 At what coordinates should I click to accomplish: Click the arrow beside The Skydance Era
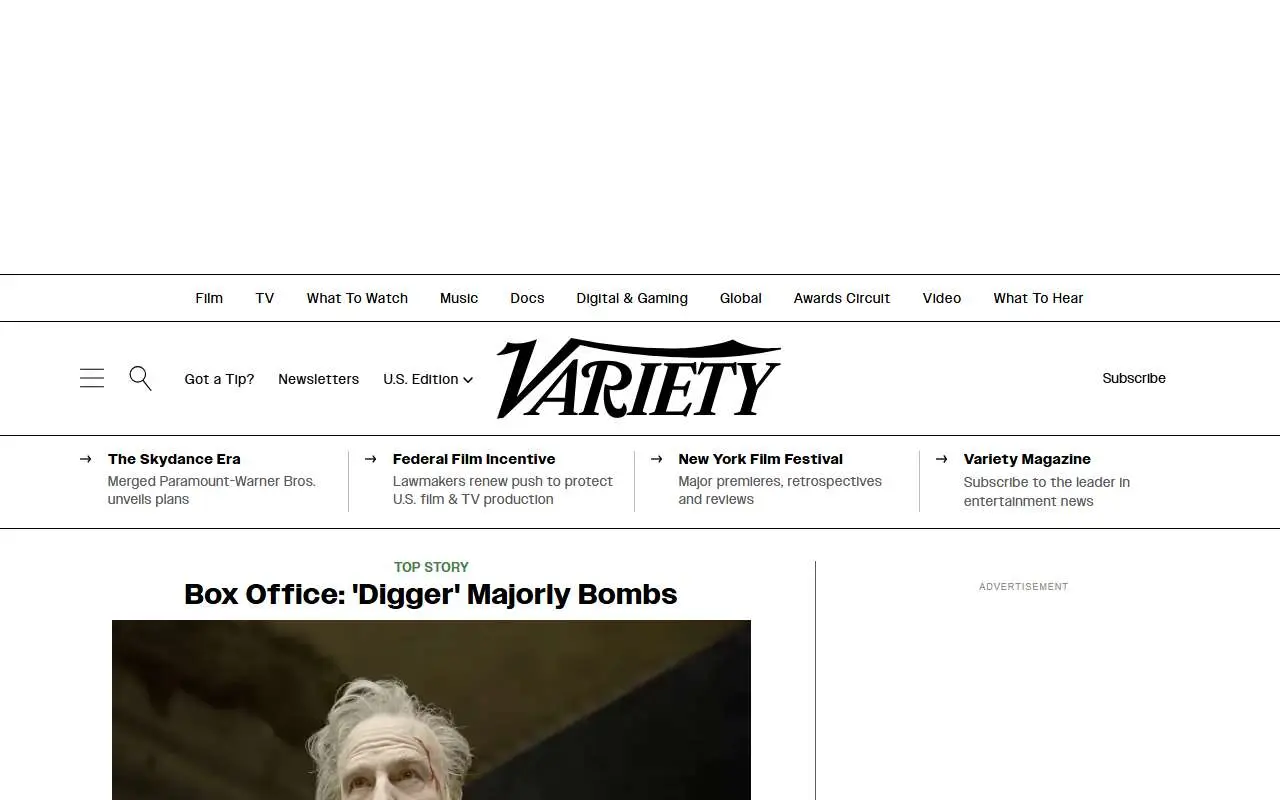pos(86,459)
